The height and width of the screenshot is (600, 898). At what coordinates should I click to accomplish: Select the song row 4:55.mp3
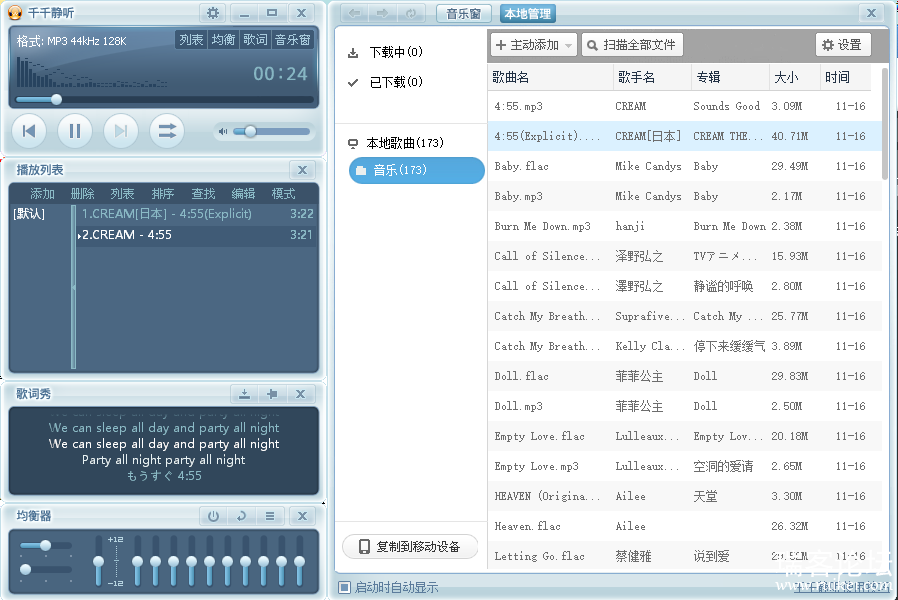click(684, 106)
